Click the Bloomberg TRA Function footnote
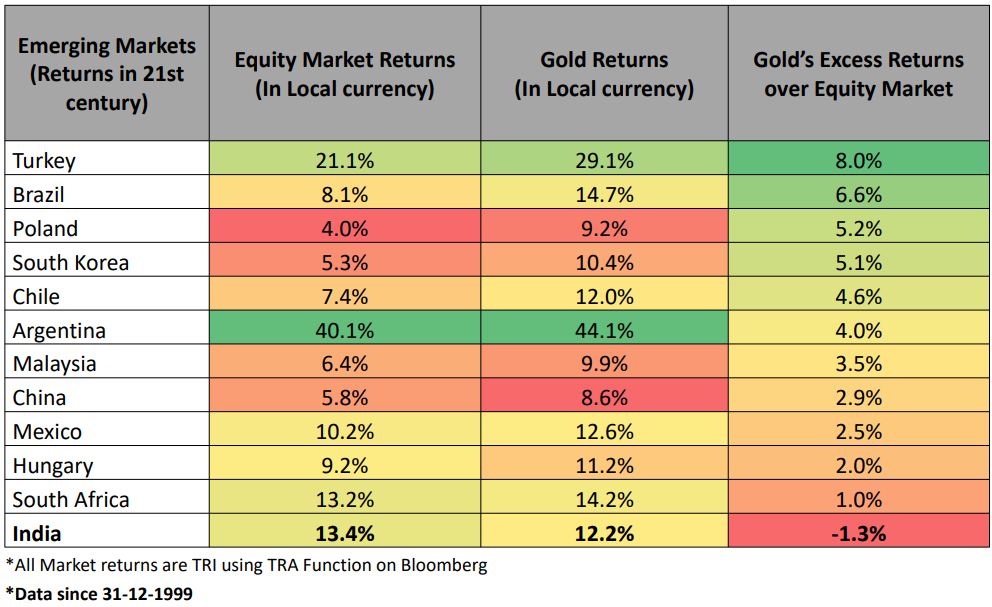 point(247,565)
